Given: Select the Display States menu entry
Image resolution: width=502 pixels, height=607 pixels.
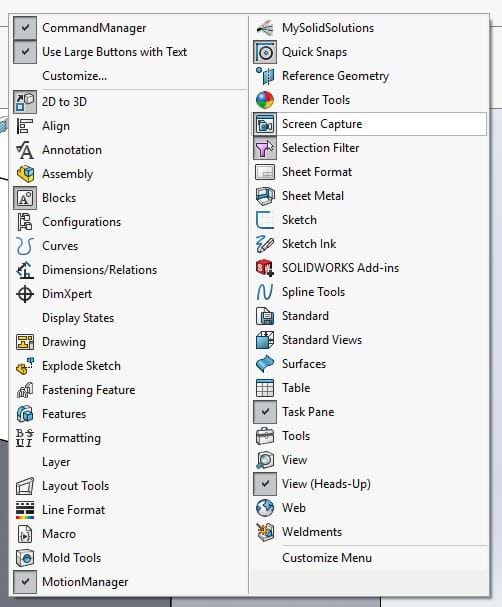Looking at the screenshot, I should (78, 318).
